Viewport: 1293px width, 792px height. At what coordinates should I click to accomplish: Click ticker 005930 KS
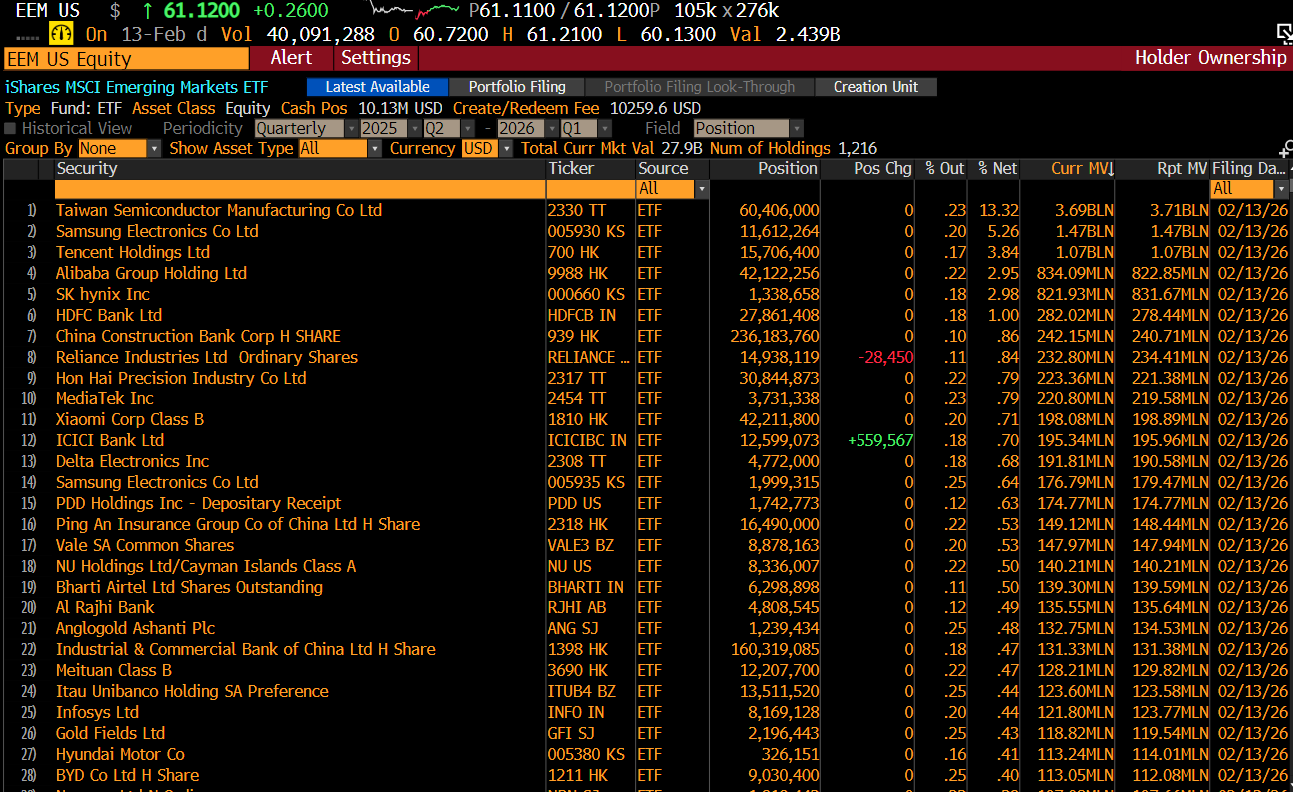586,231
